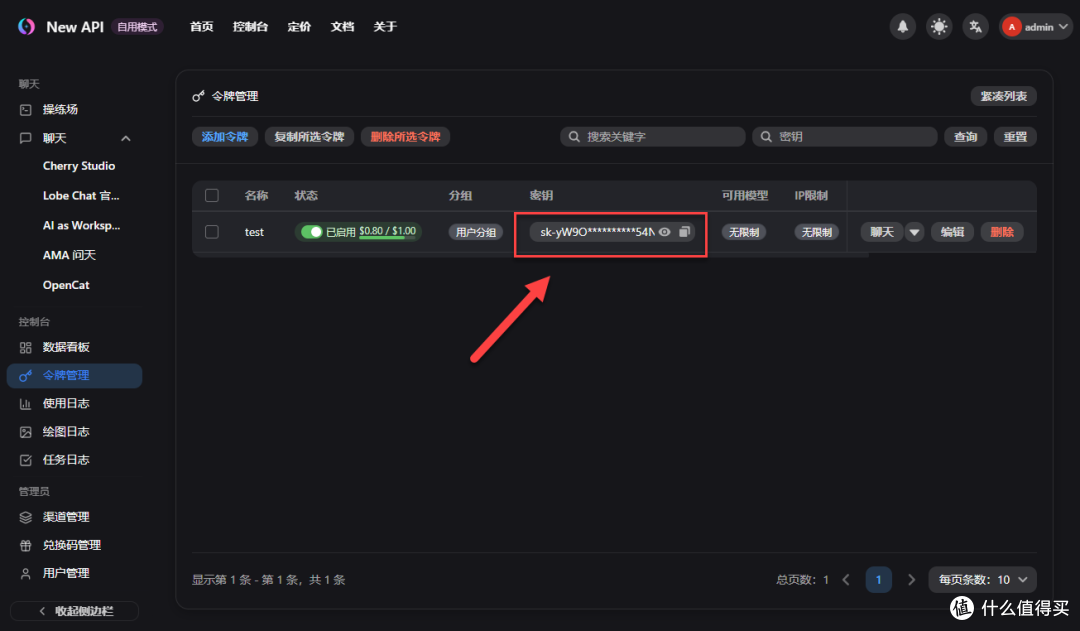1080x631 pixels.
Task: Check the select-all header checkbox
Action: coord(211,196)
